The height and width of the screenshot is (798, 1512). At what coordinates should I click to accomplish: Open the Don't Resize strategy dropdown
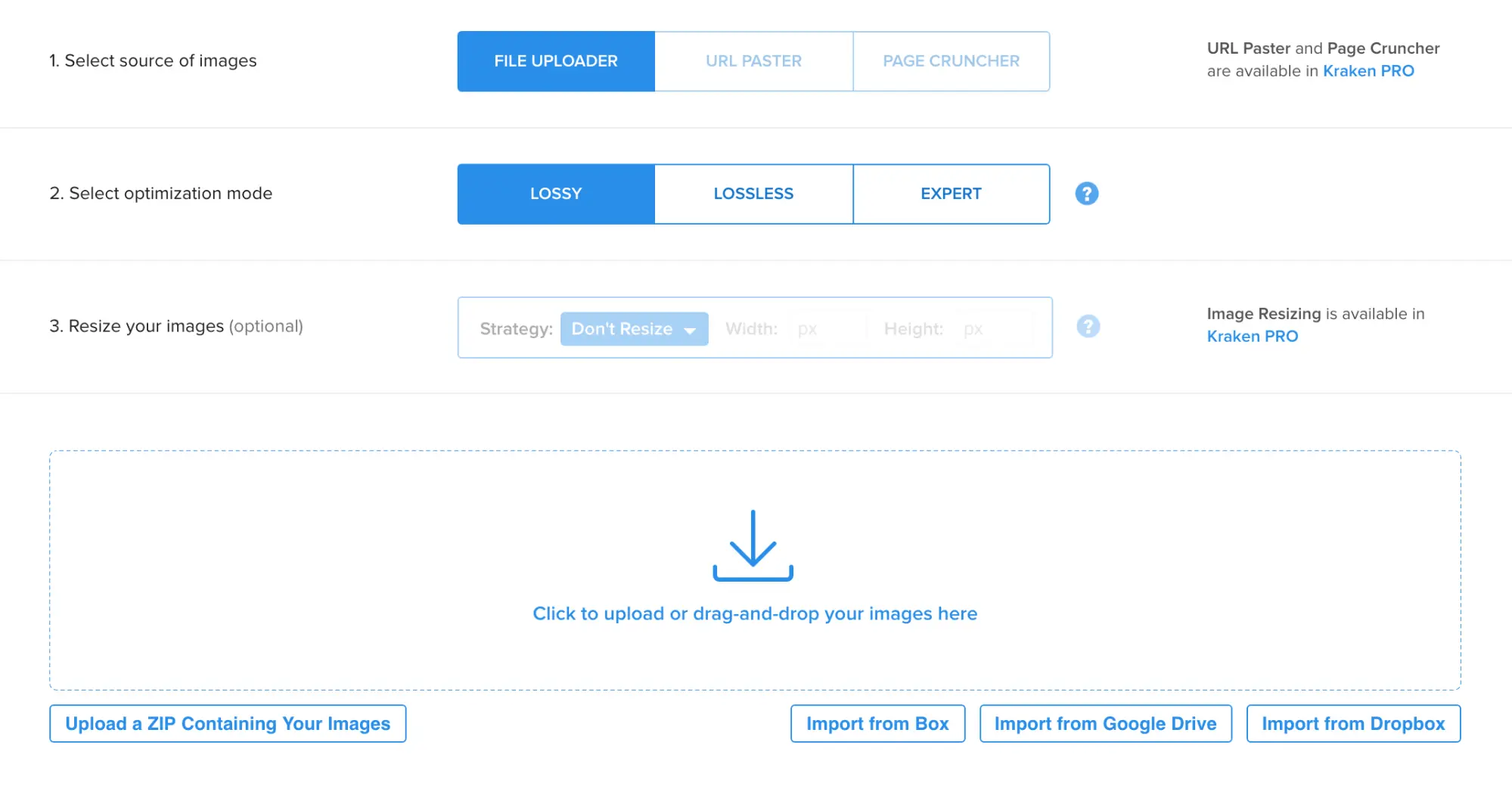point(634,329)
